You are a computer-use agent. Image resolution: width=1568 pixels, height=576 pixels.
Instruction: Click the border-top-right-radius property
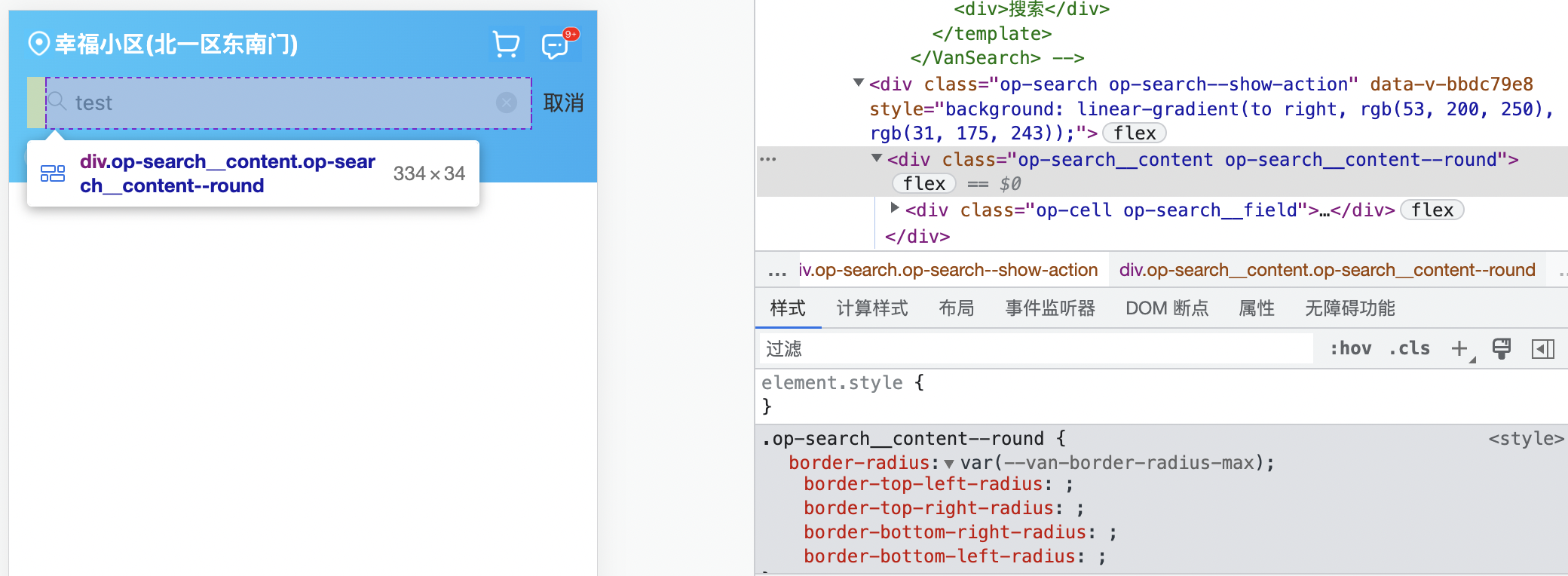tap(929, 508)
